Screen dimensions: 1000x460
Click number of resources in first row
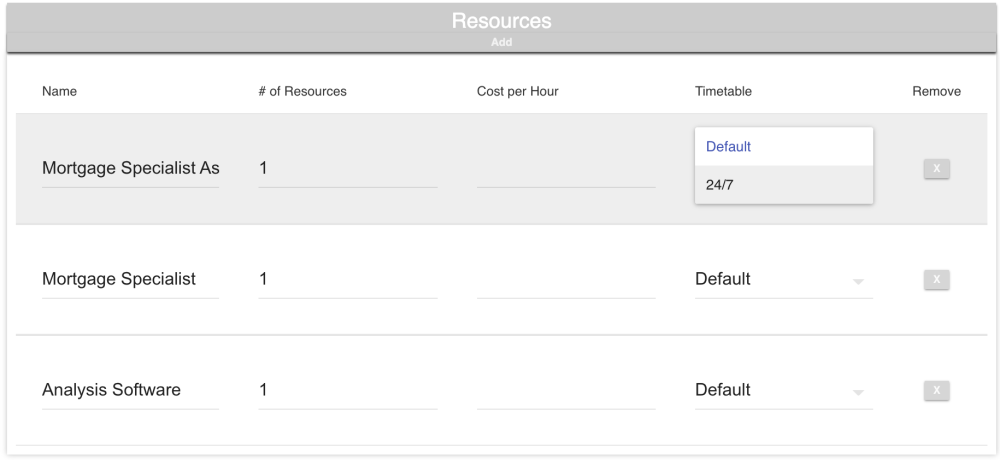(x=347, y=169)
